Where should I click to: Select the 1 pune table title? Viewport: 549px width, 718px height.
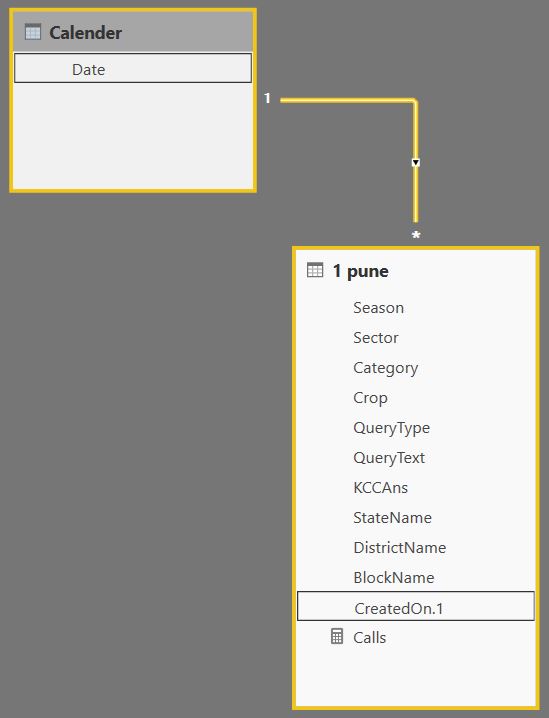[361, 271]
